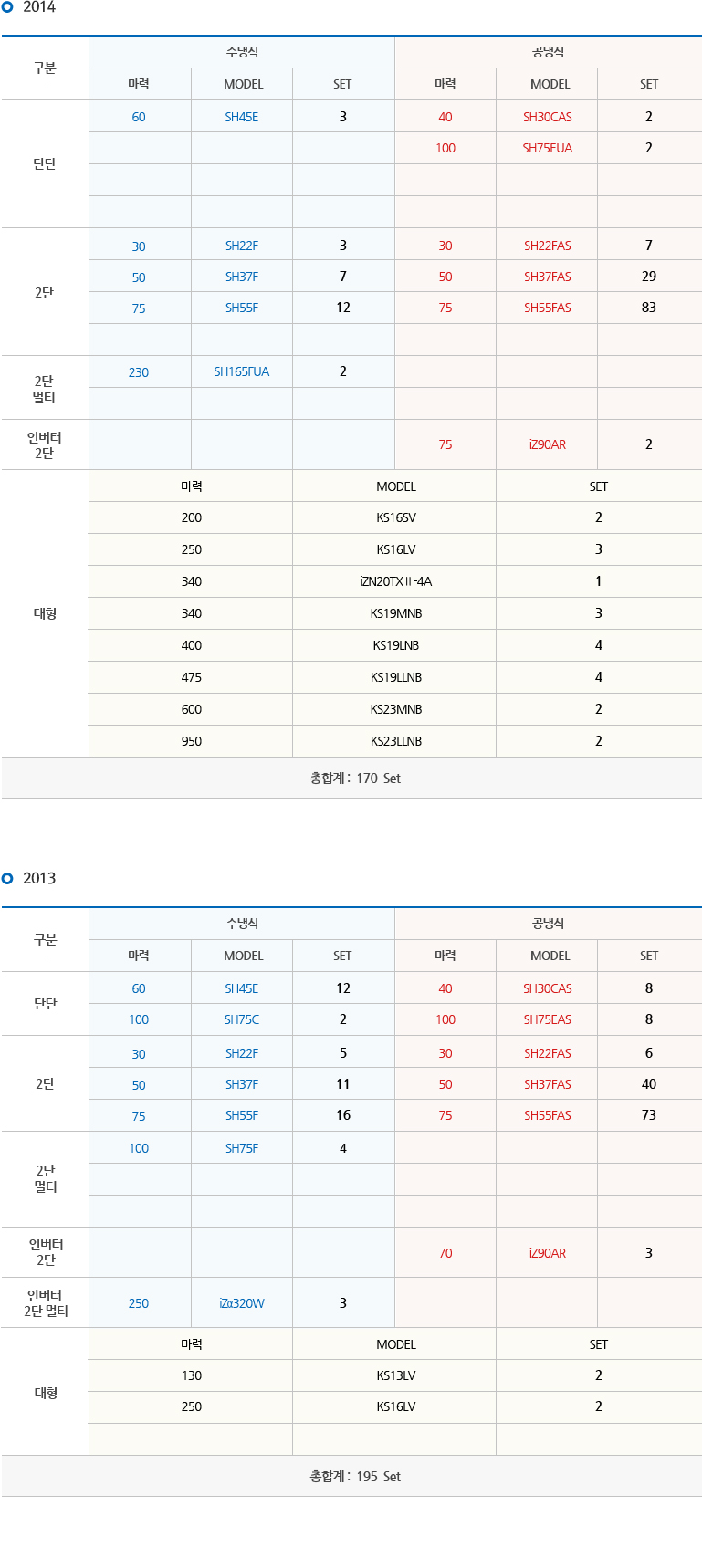Select SH55F in the 2014 table
Screen dimensions: 702x1568
pos(242,308)
